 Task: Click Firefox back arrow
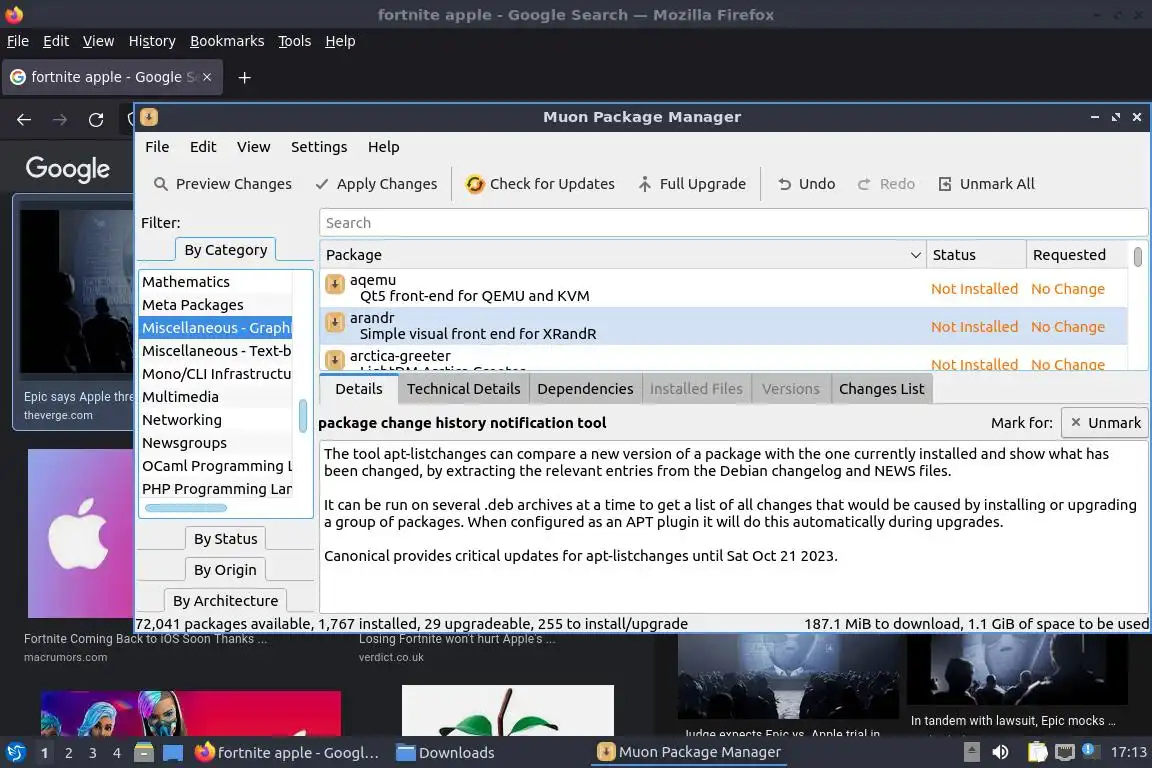coord(24,120)
